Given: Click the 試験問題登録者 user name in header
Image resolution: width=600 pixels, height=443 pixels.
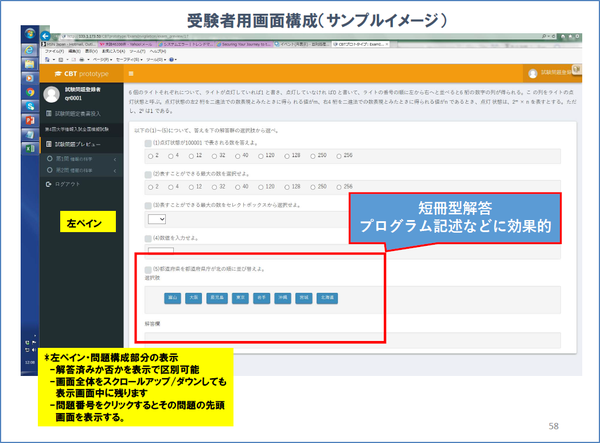Looking at the screenshot, I should (556, 72).
